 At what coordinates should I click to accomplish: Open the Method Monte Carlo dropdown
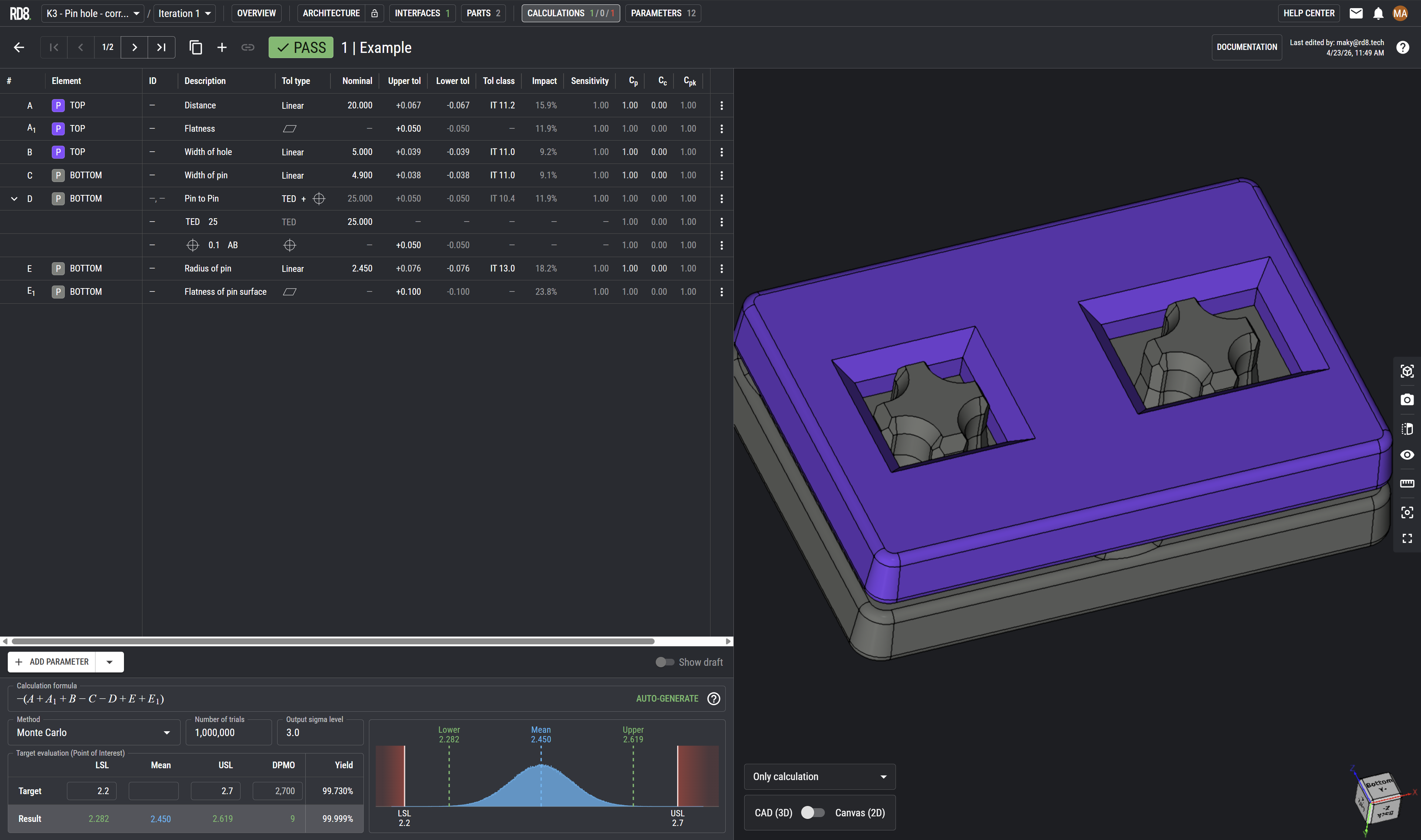(x=94, y=732)
